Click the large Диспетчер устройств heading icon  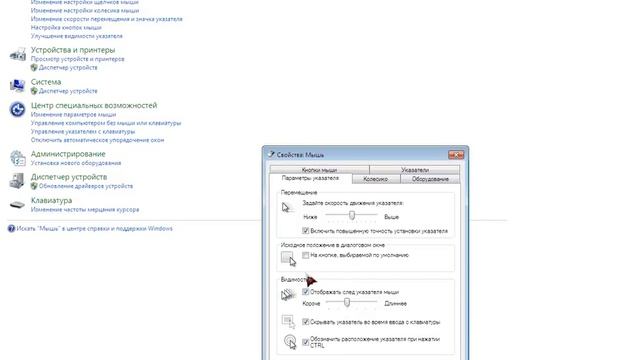(17, 181)
